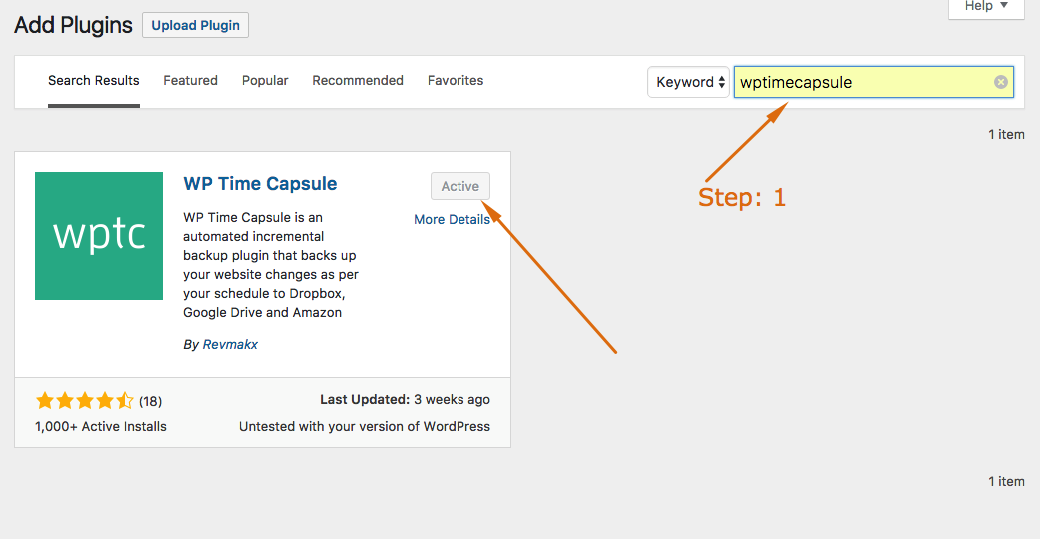This screenshot has height=539, width=1040.
Task: Click the 1,000+ Active Installs text
Action: click(x=101, y=427)
